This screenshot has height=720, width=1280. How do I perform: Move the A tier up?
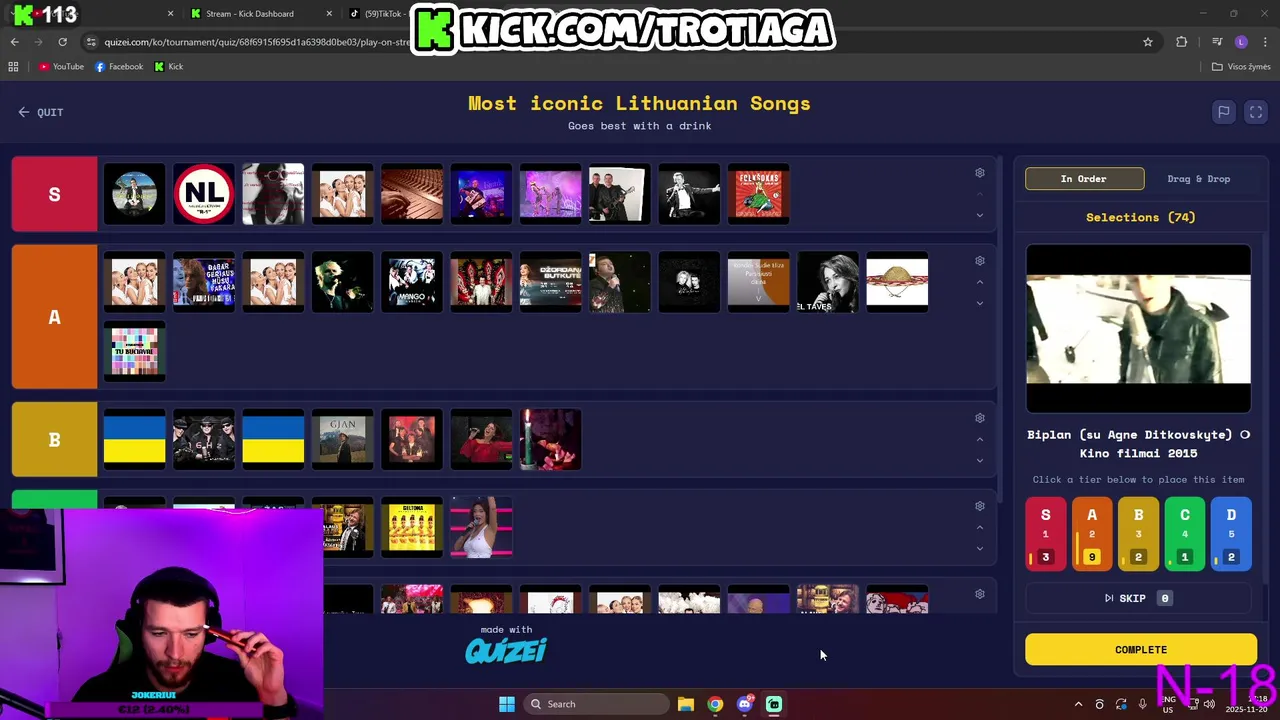tap(980, 282)
